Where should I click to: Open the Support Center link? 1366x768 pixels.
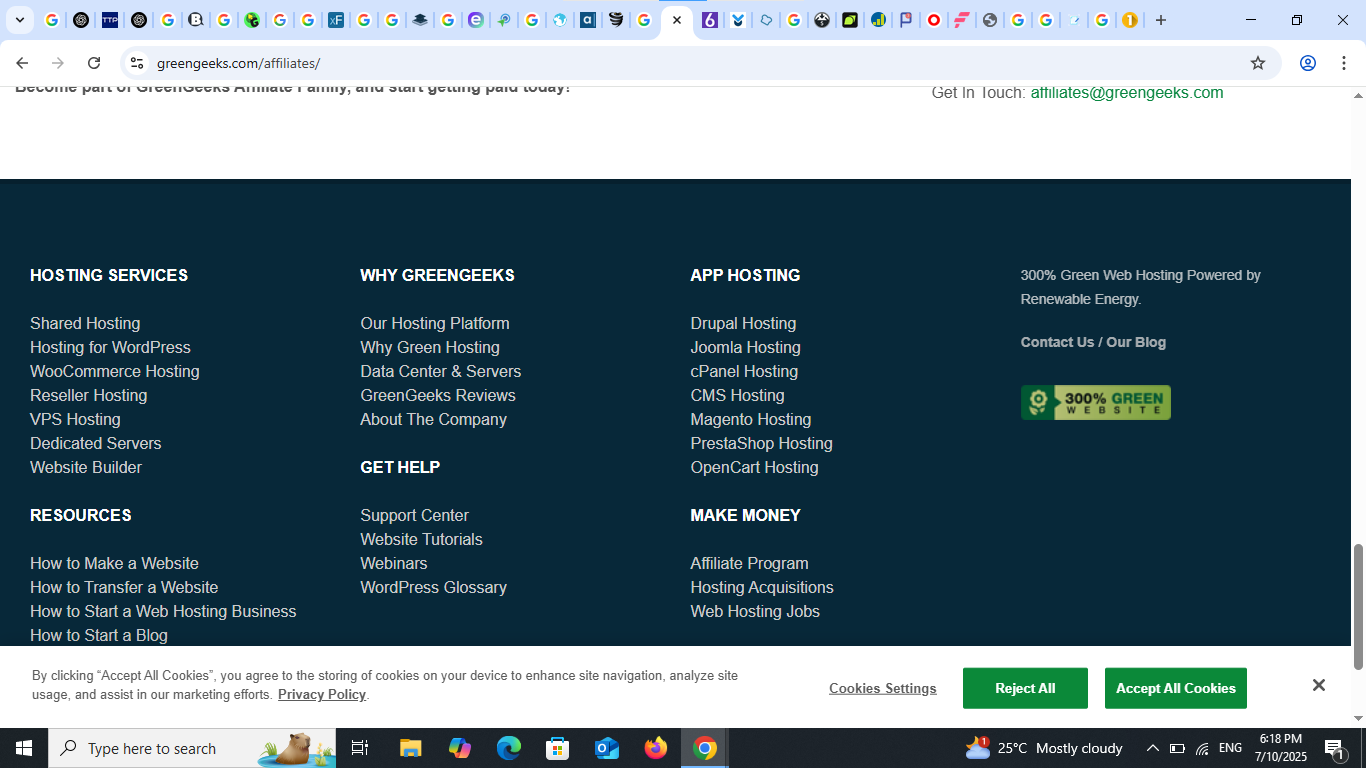click(x=415, y=515)
